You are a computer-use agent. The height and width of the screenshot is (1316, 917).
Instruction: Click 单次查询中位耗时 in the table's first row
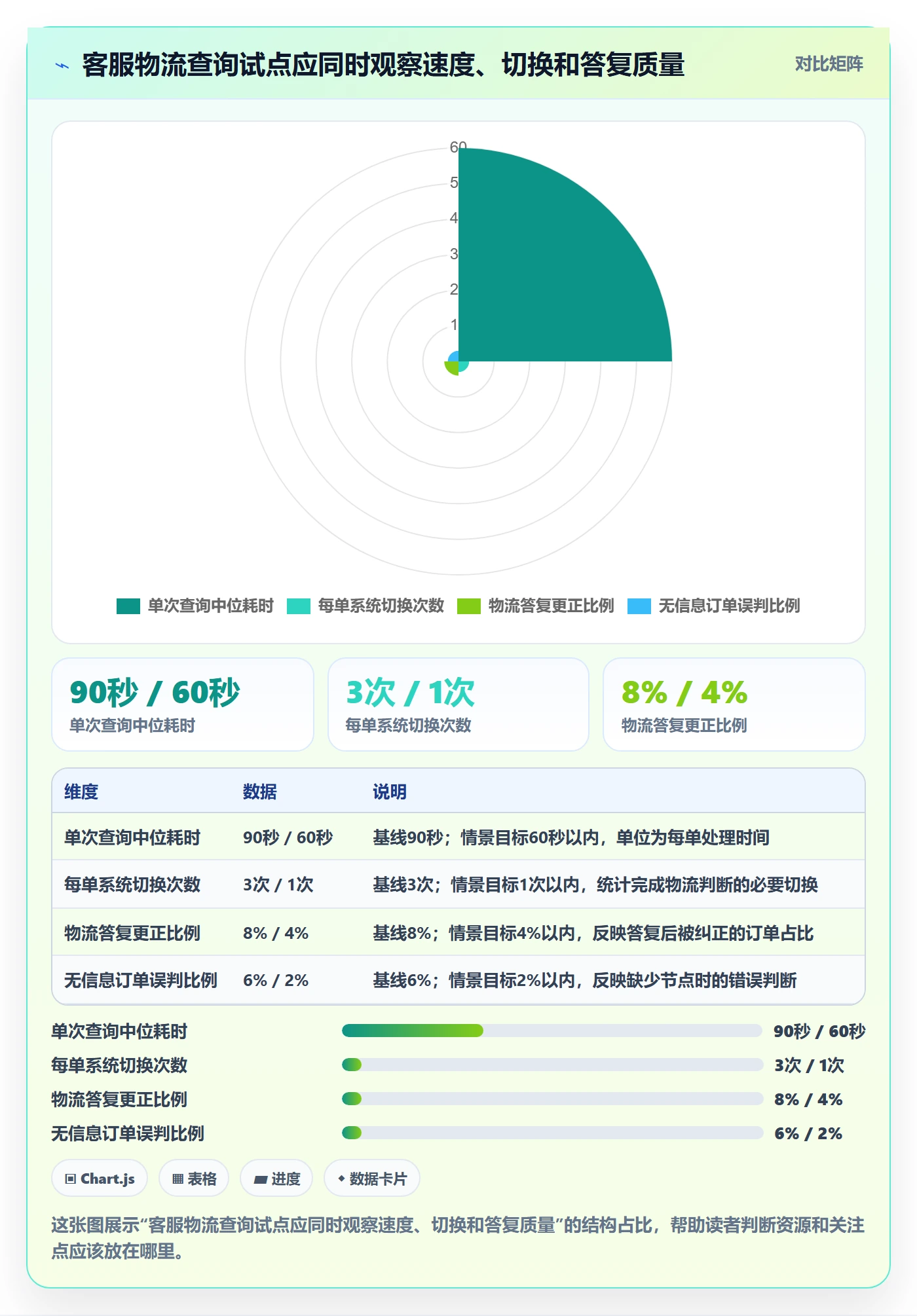(x=132, y=837)
